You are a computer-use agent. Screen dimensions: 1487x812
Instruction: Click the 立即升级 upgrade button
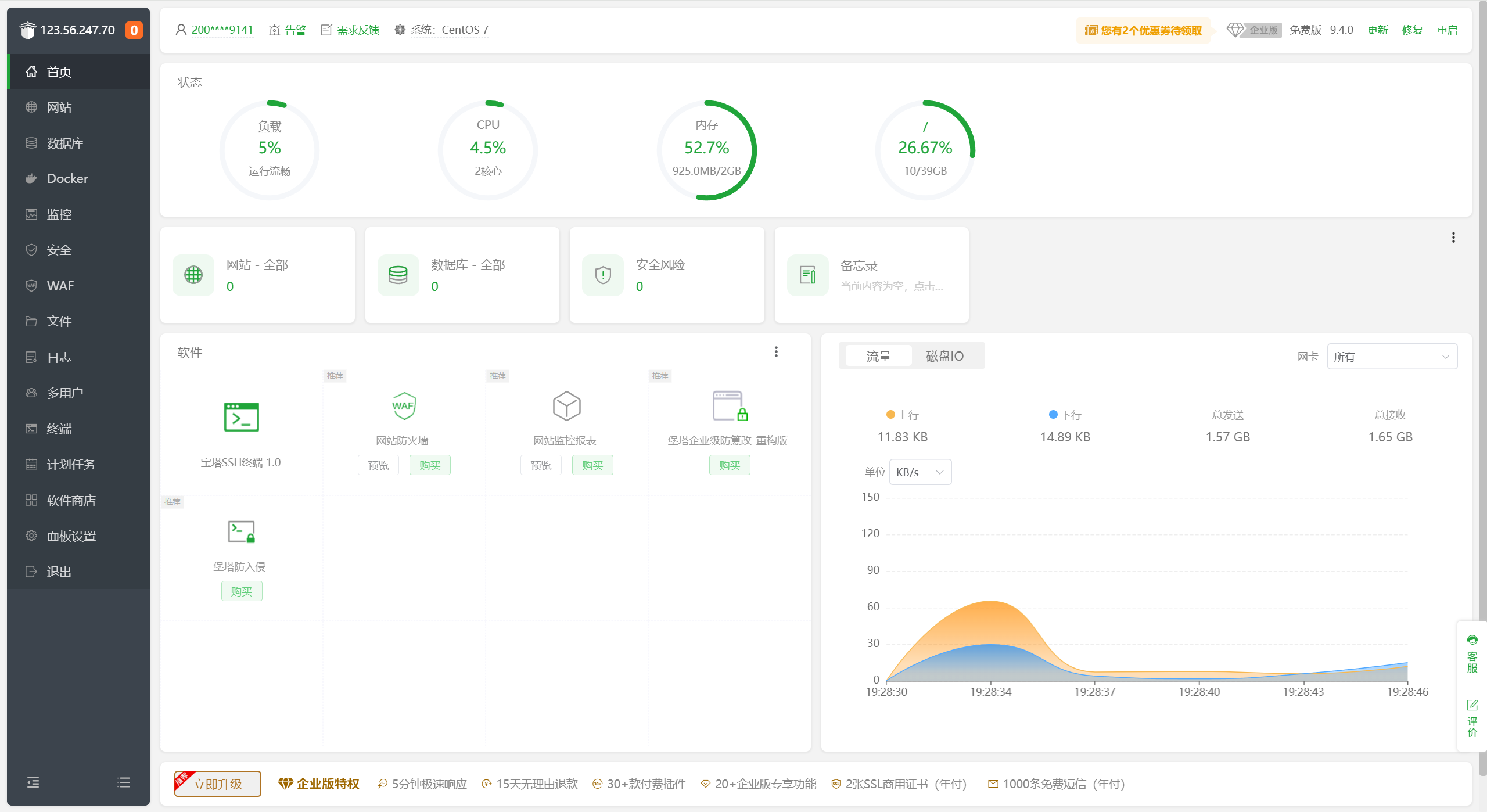tap(218, 784)
